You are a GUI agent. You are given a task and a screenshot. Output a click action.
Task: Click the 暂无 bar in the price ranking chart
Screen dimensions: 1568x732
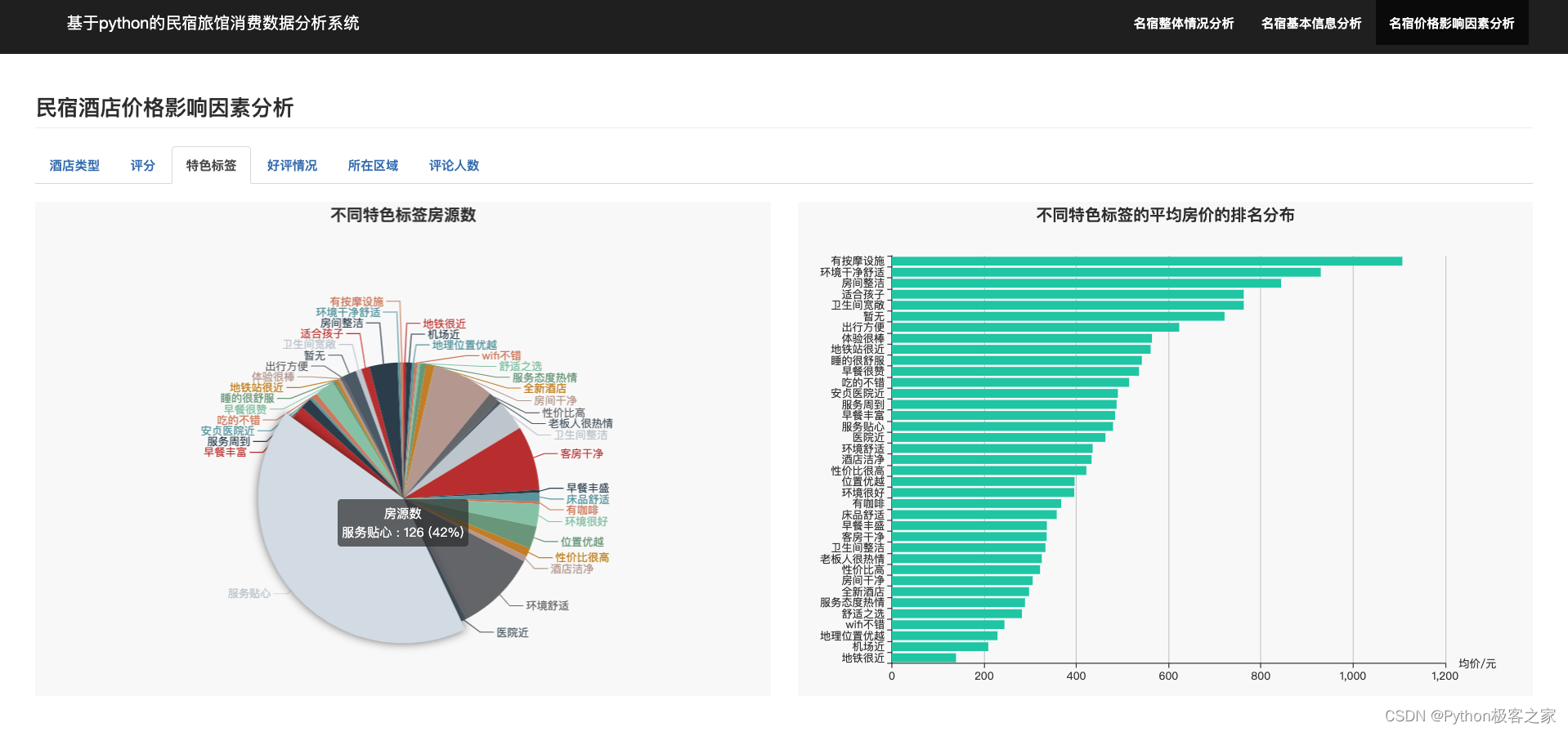1058,316
